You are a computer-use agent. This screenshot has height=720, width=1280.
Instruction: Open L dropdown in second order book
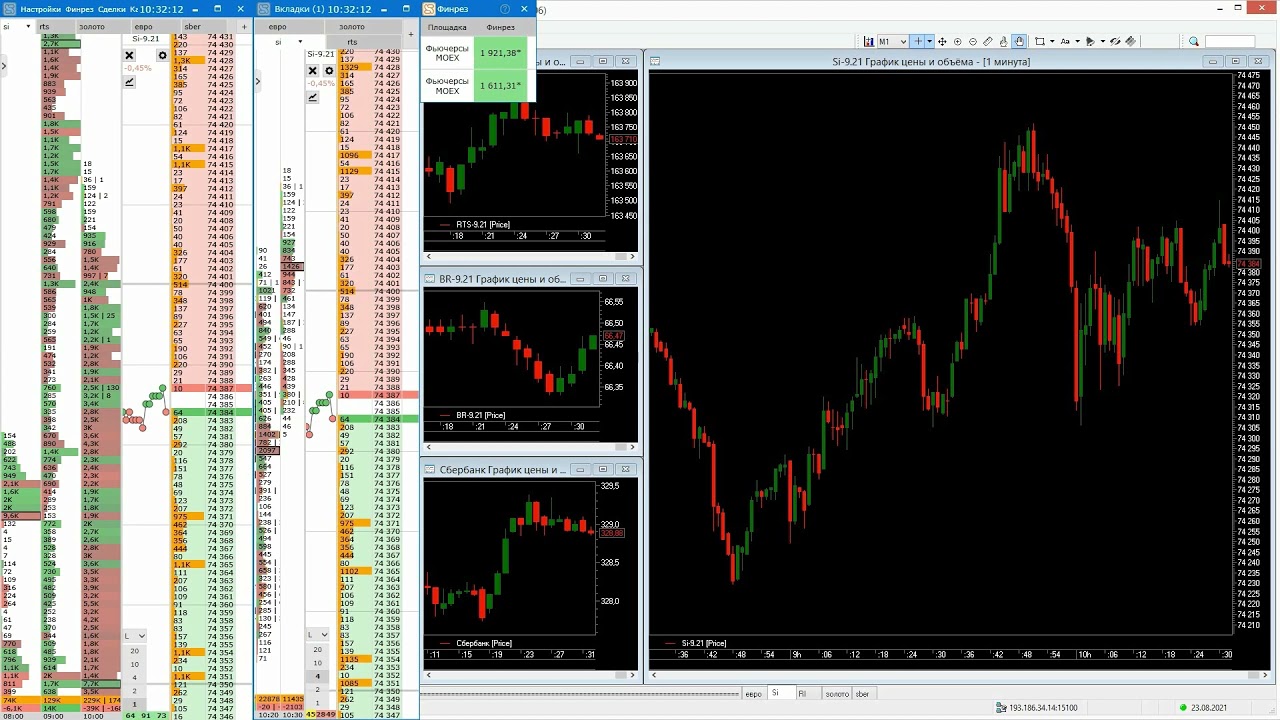tap(318, 635)
